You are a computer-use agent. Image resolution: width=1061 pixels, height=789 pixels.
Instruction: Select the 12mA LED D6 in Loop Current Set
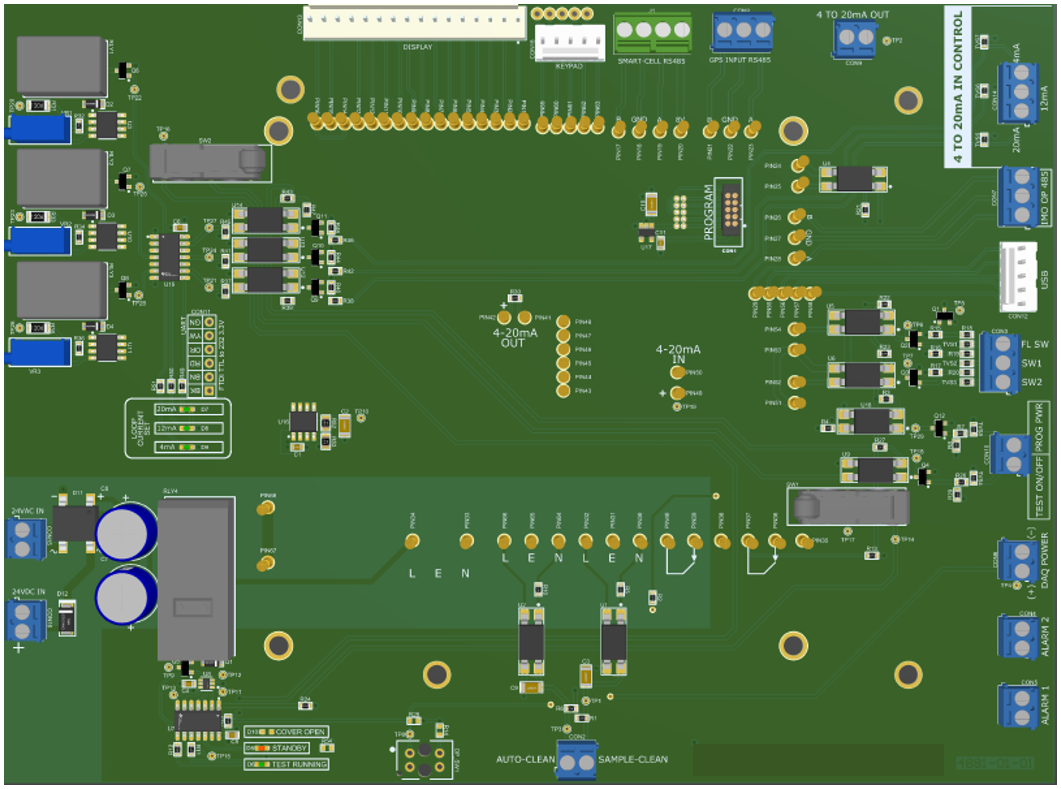187,428
